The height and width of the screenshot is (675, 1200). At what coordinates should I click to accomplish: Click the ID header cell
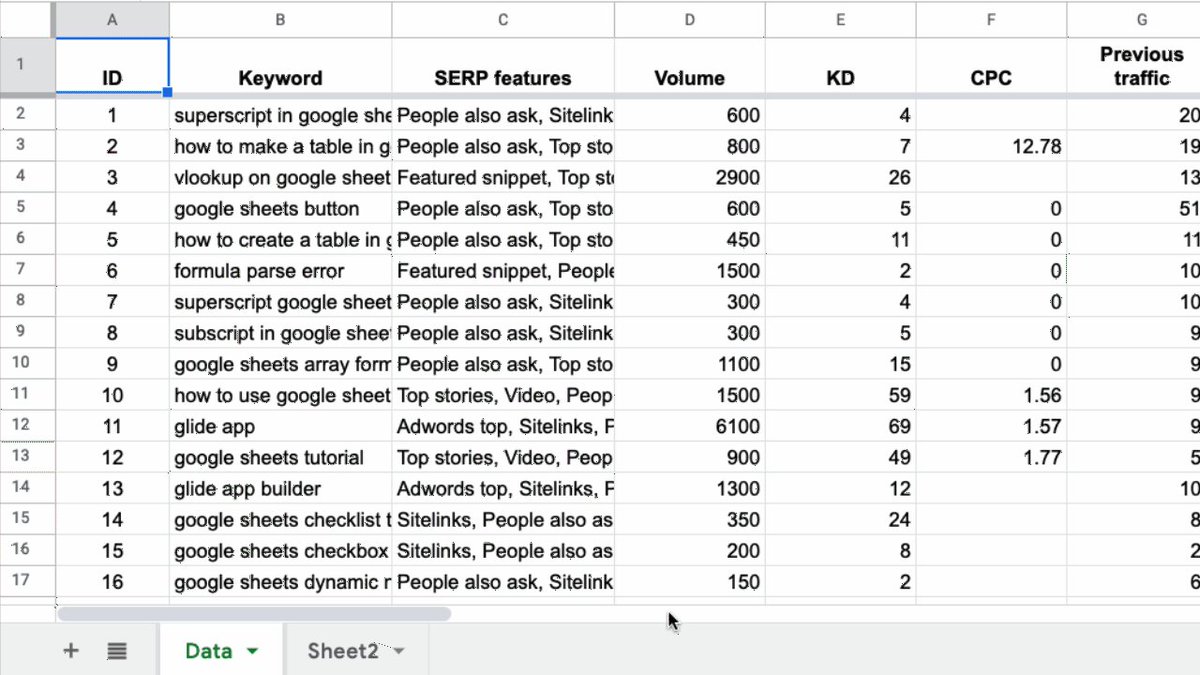tap(112, 67)
